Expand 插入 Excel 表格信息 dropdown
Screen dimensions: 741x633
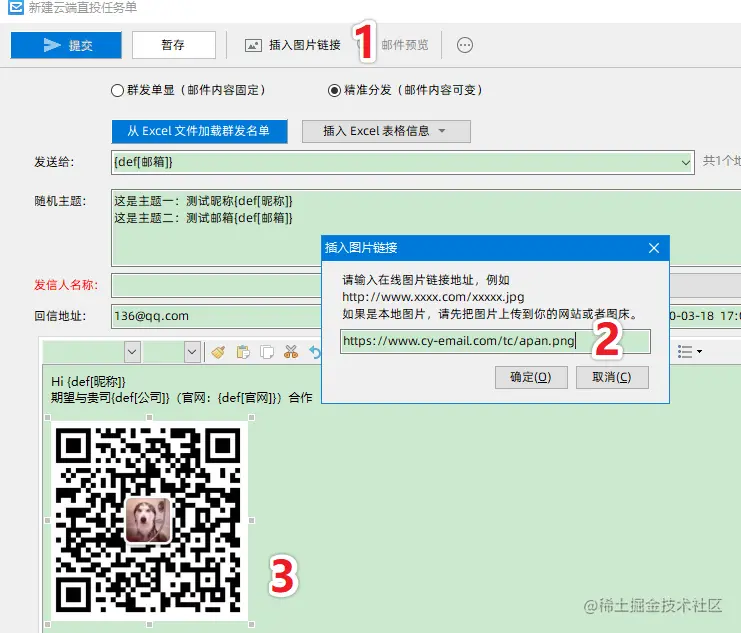[x=386, y=131]
